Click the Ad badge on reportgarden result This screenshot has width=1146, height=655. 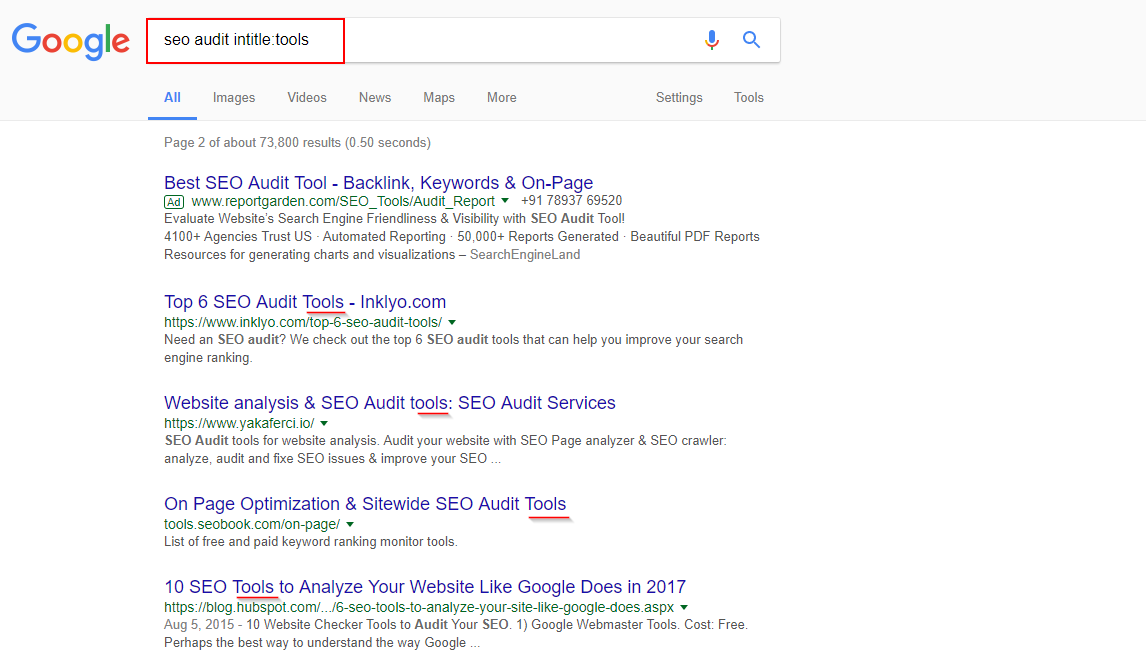pyautogui.click(x=174, y=202)
